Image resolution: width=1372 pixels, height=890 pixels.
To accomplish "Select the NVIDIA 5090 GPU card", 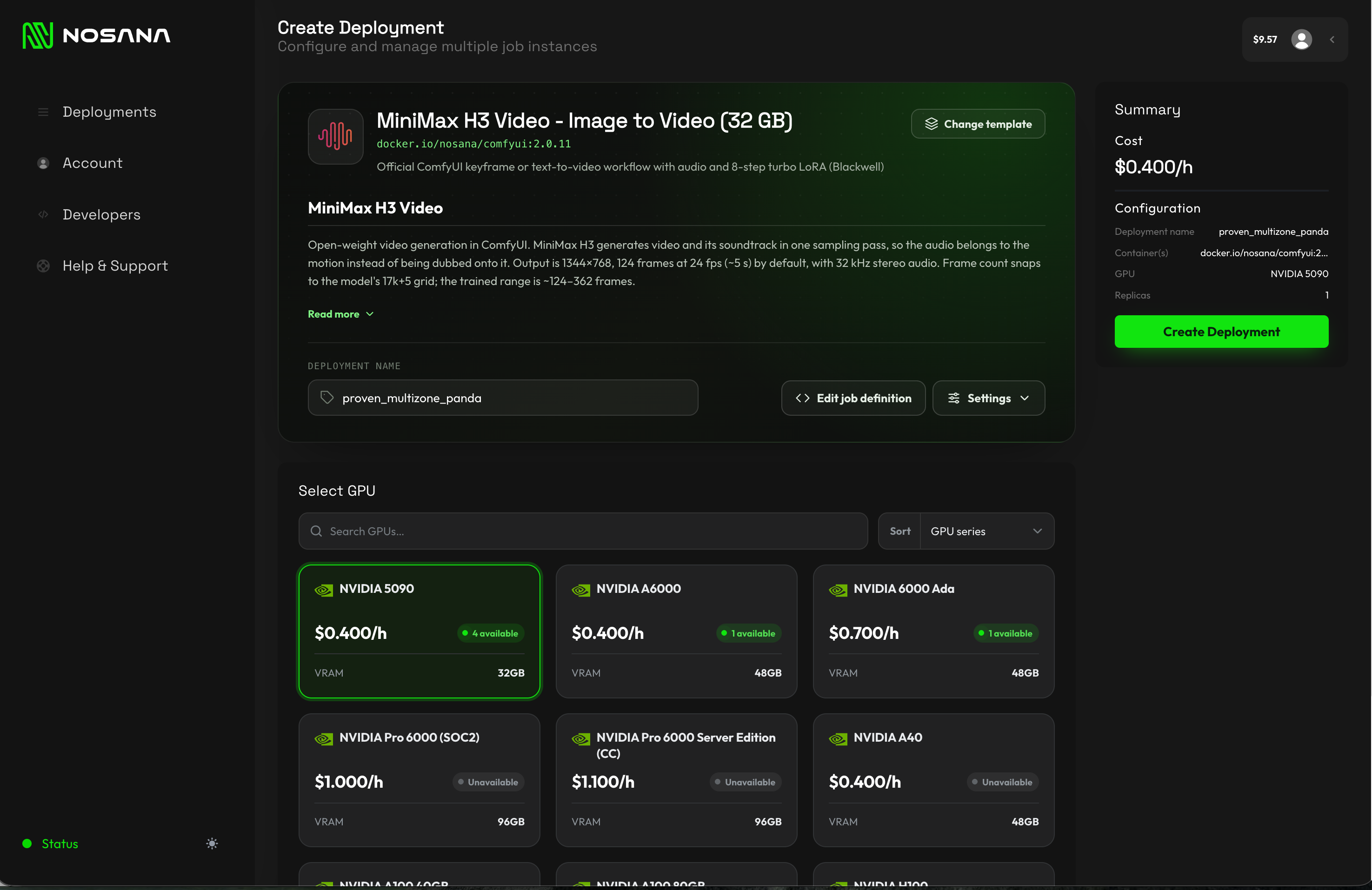I will pyautogui.click(x=419, y=631).
